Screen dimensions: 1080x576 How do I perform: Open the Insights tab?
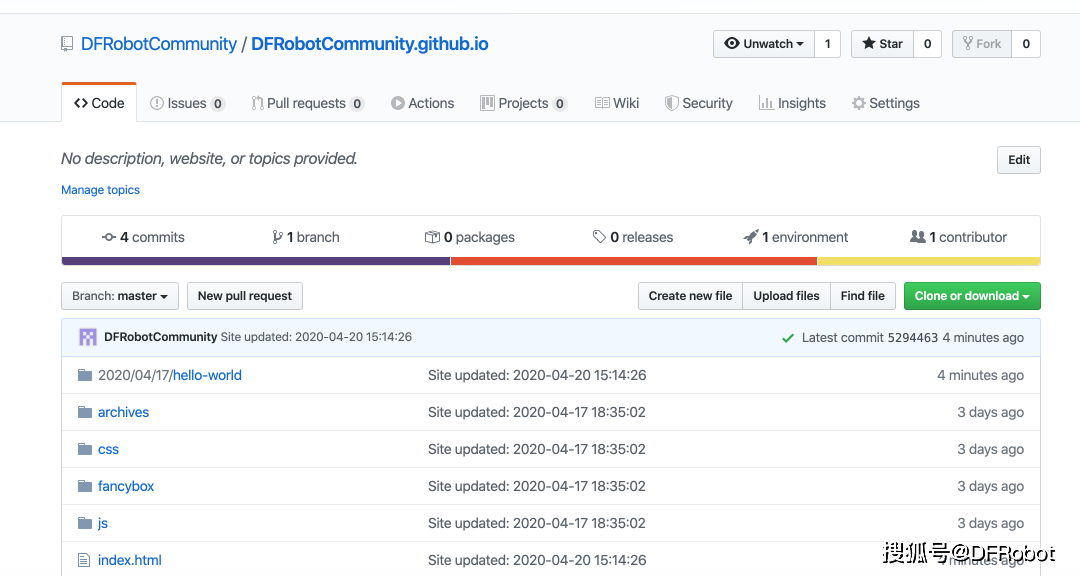coord(792,103)
